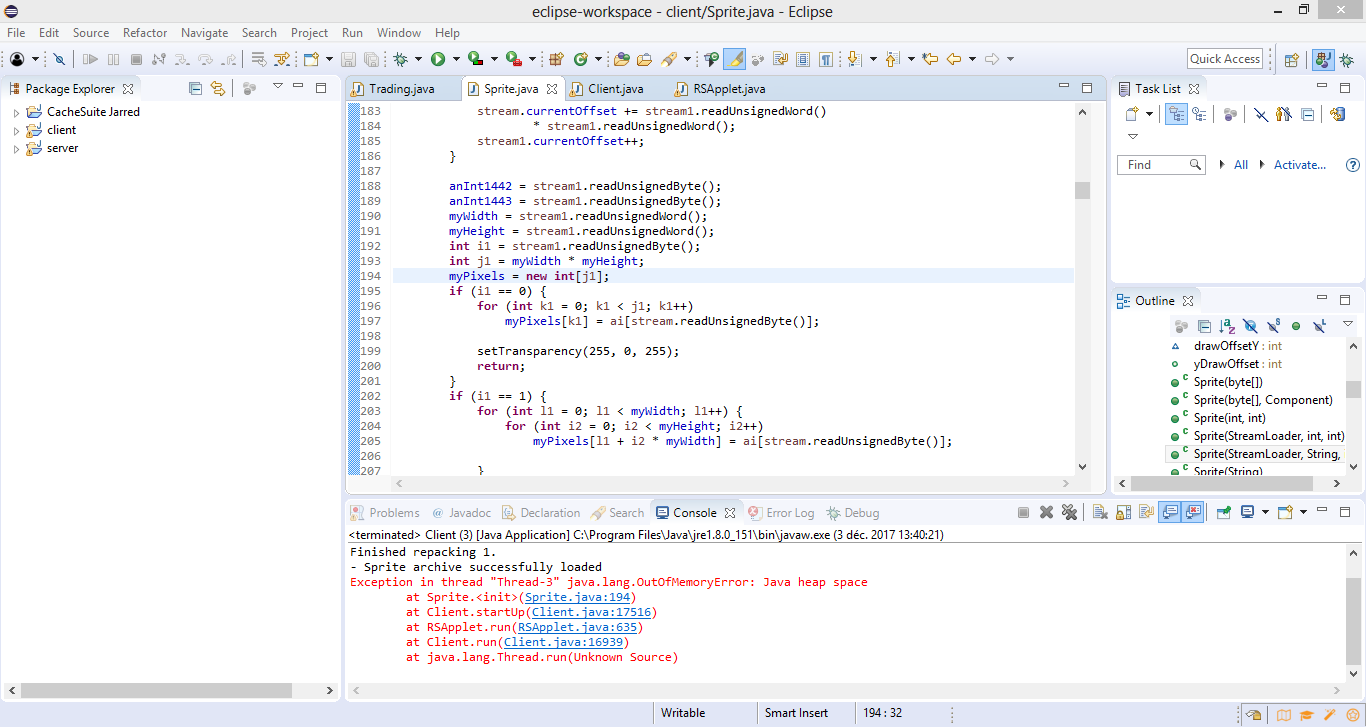Click Remove All Terminated Launches icon
The image size is (1366, 727).
pos(1069,512)
